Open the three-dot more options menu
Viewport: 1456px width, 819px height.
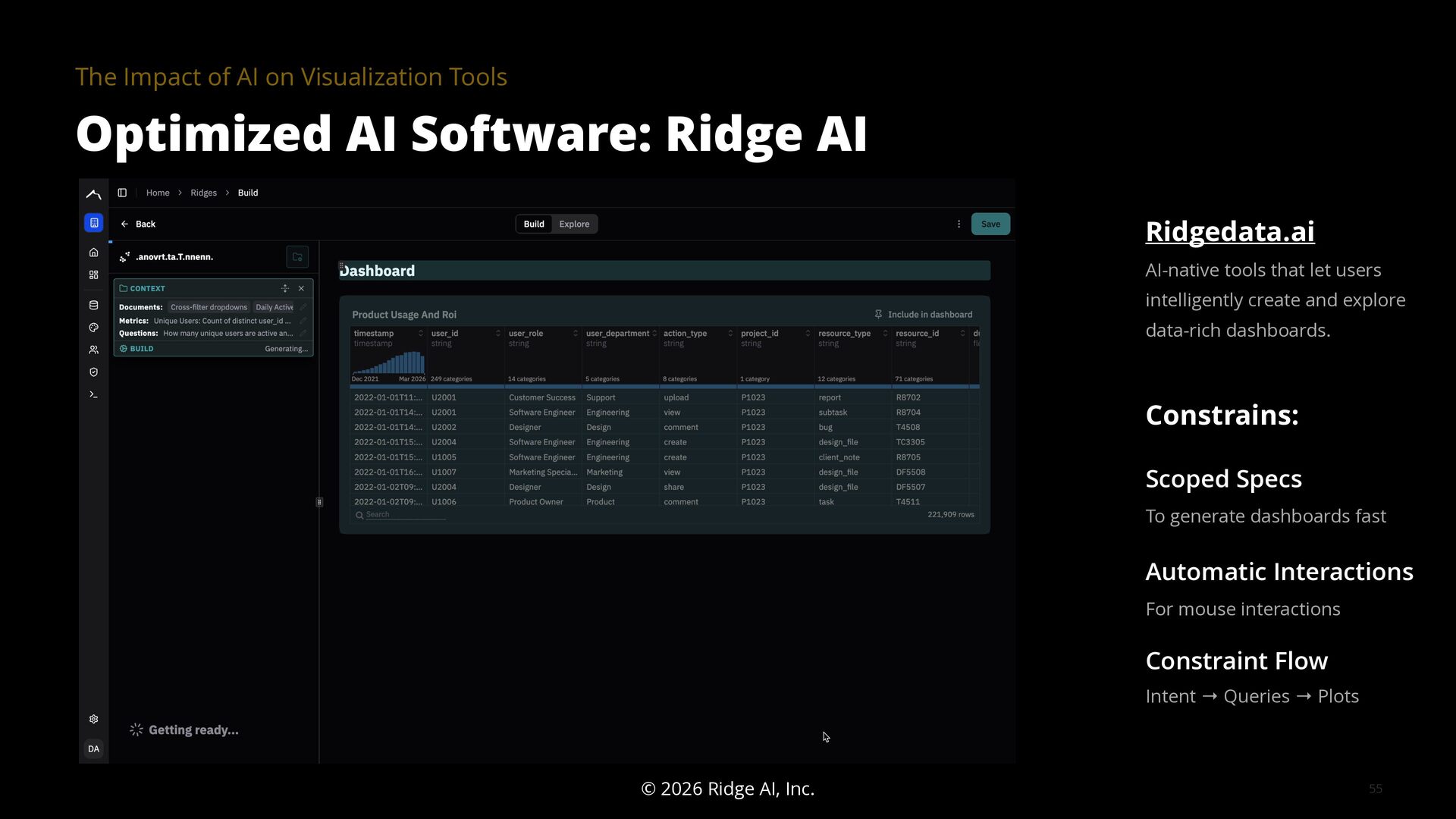tap(959, 224)
